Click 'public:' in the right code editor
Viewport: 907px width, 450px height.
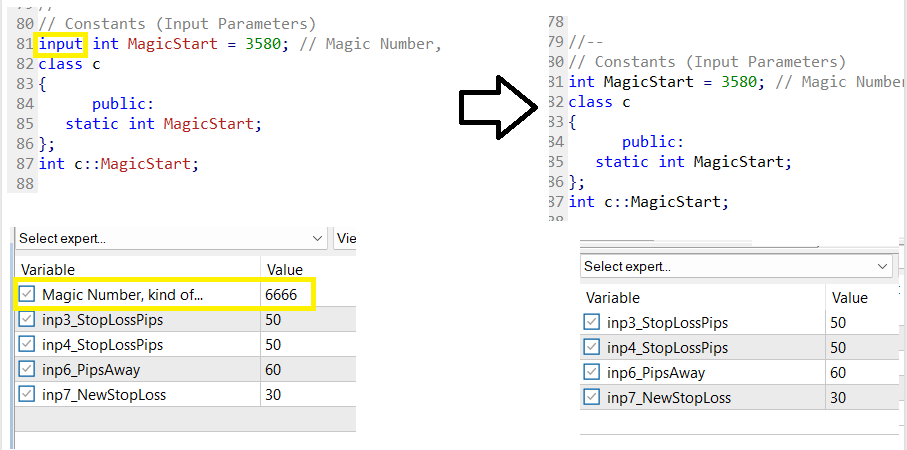click(653, 142)
